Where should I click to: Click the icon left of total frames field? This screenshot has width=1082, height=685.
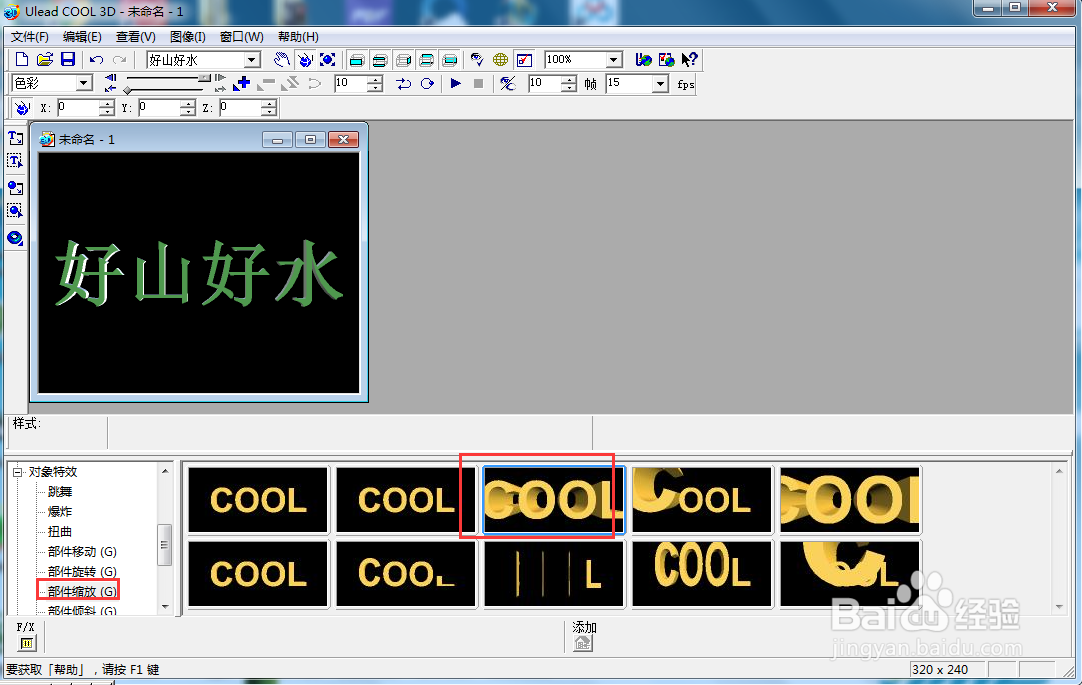[508, 83]
